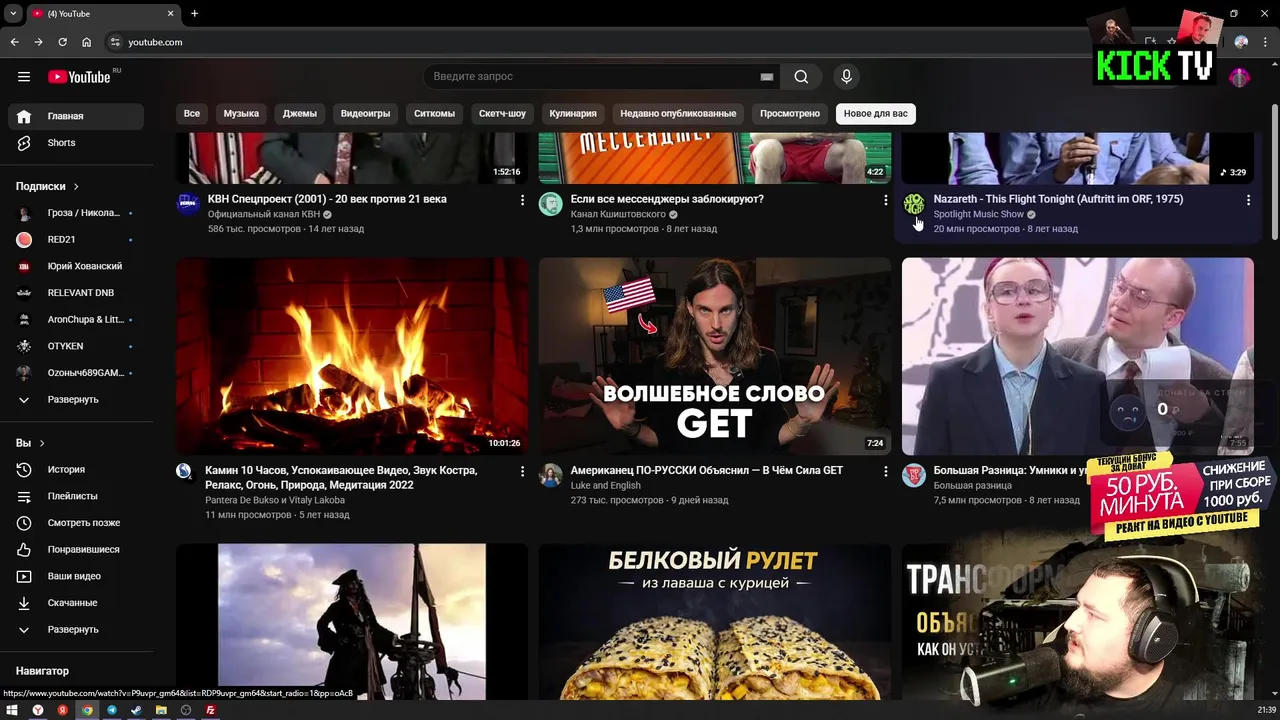Open Скачанные in sidebar

coord(76,603)
